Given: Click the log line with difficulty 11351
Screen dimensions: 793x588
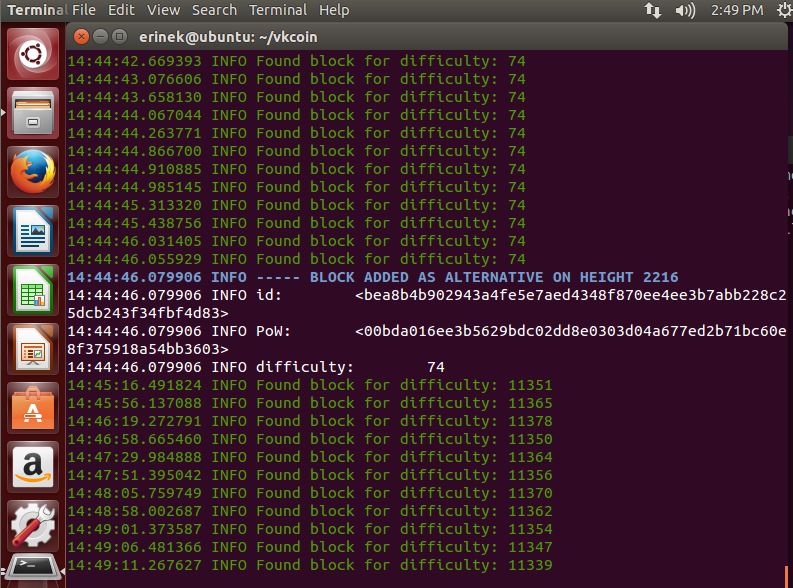Looking at the screenshot, I should (310, 385).
